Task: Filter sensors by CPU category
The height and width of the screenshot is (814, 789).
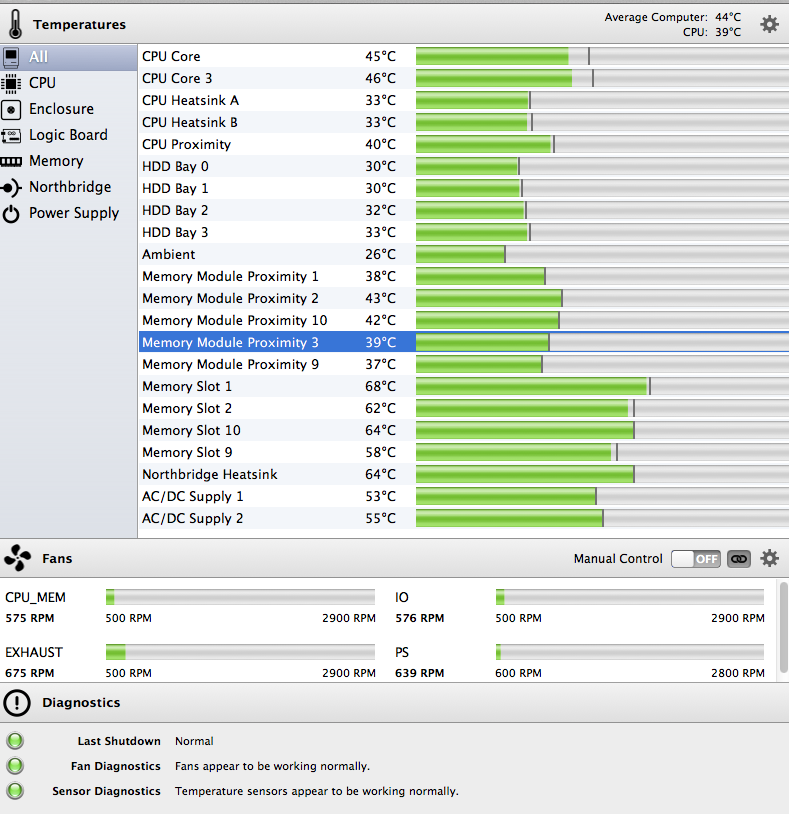Action: [69, 83]
